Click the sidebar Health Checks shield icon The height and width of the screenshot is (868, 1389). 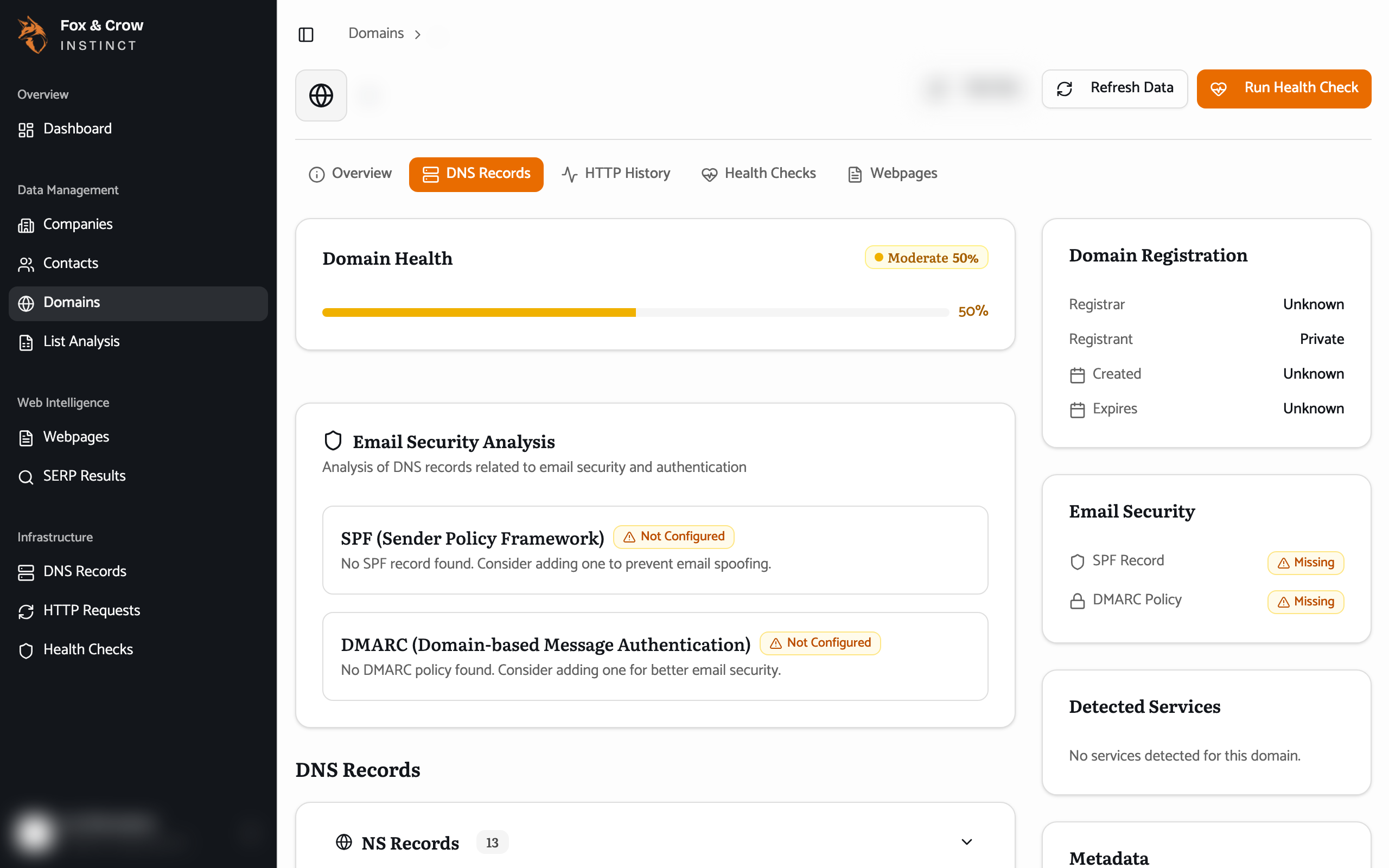click(26, 650)
